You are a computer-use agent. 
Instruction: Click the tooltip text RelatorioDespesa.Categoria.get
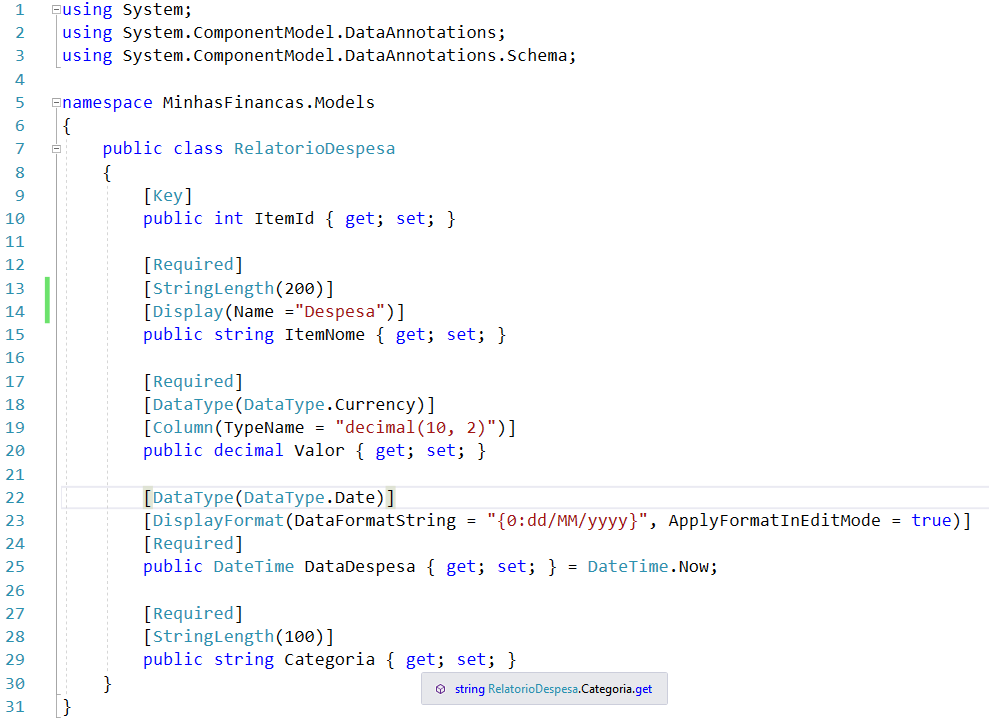tap(570, 689)
